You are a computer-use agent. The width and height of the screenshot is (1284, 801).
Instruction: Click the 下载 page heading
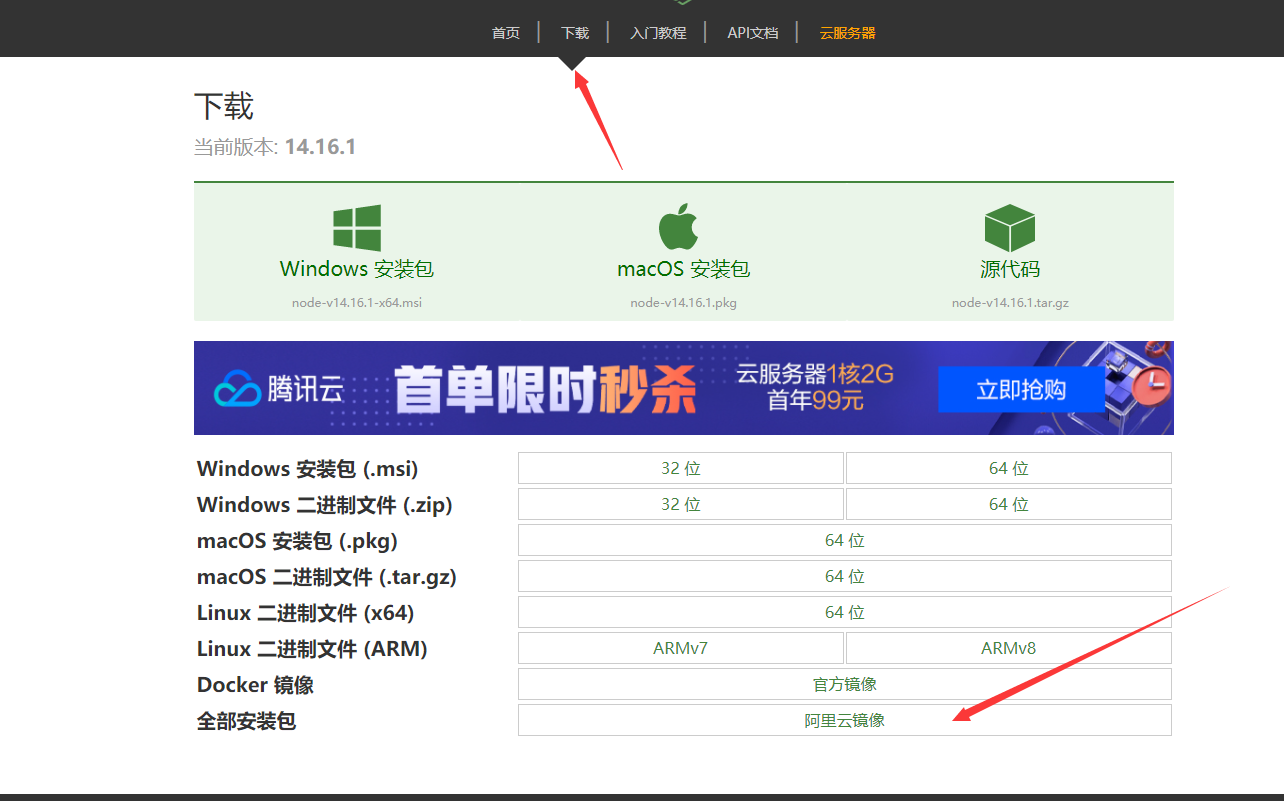tap(224, 106)
